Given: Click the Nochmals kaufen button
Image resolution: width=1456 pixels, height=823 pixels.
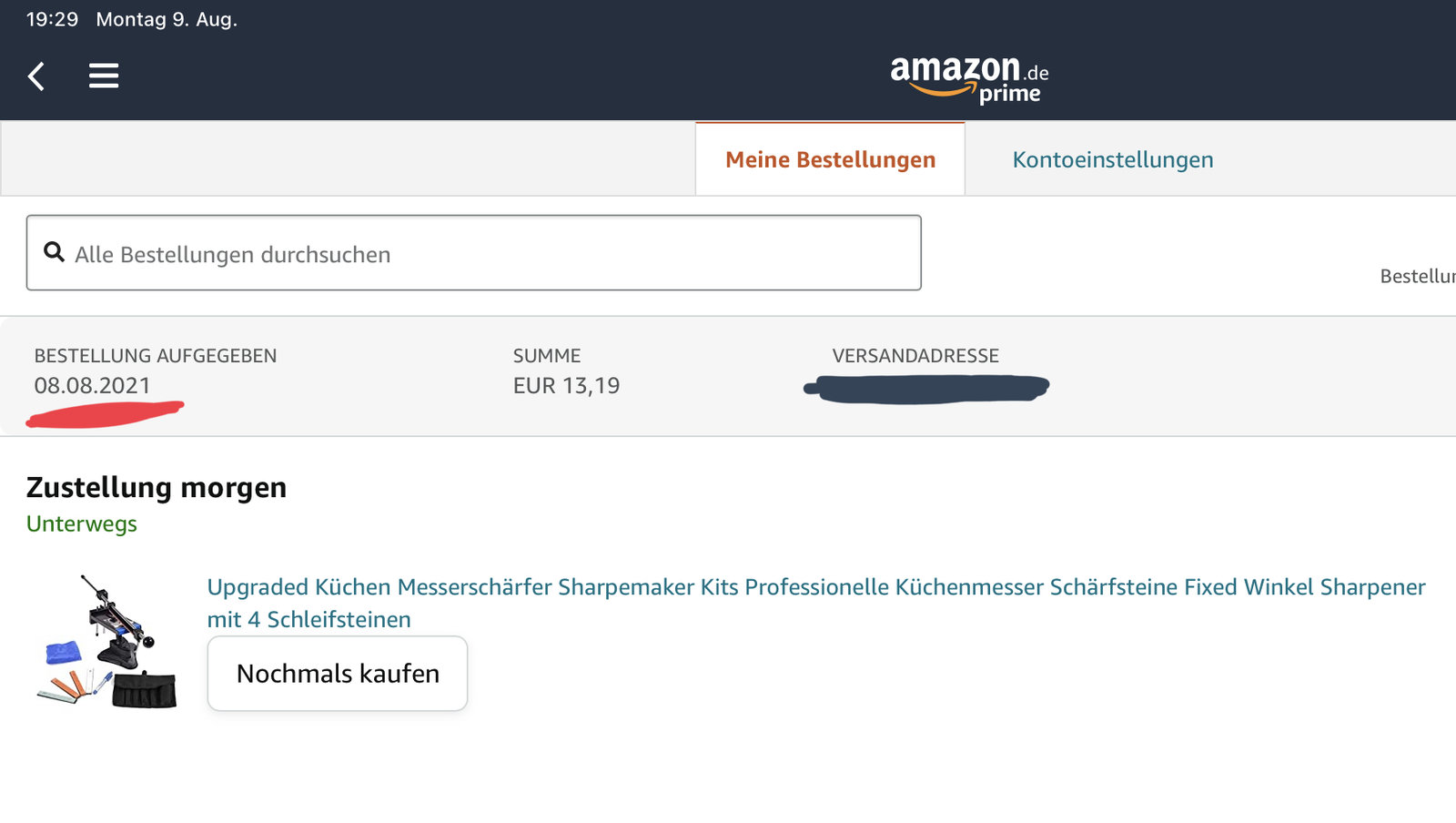Looking at the screenshot, I should tap(338, 674).
